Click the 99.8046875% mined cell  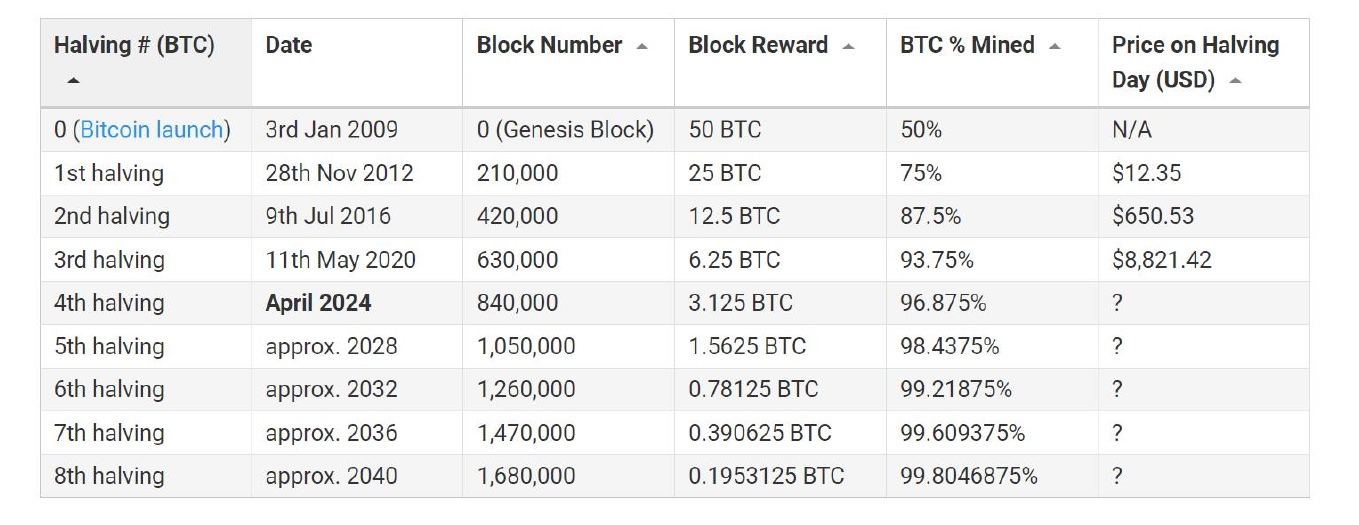(969, 476)
